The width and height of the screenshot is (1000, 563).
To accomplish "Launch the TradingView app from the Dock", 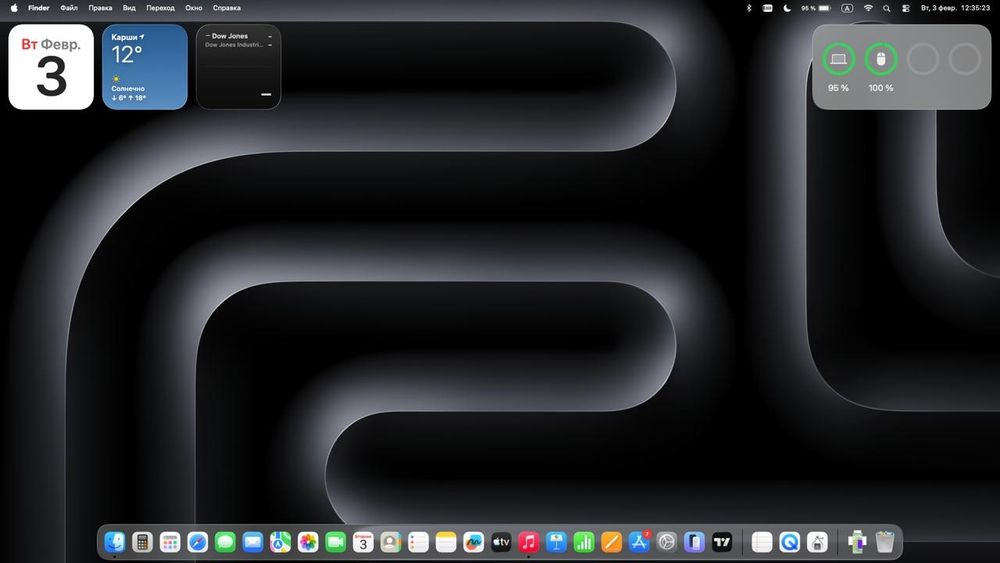I will pos(722,542).
